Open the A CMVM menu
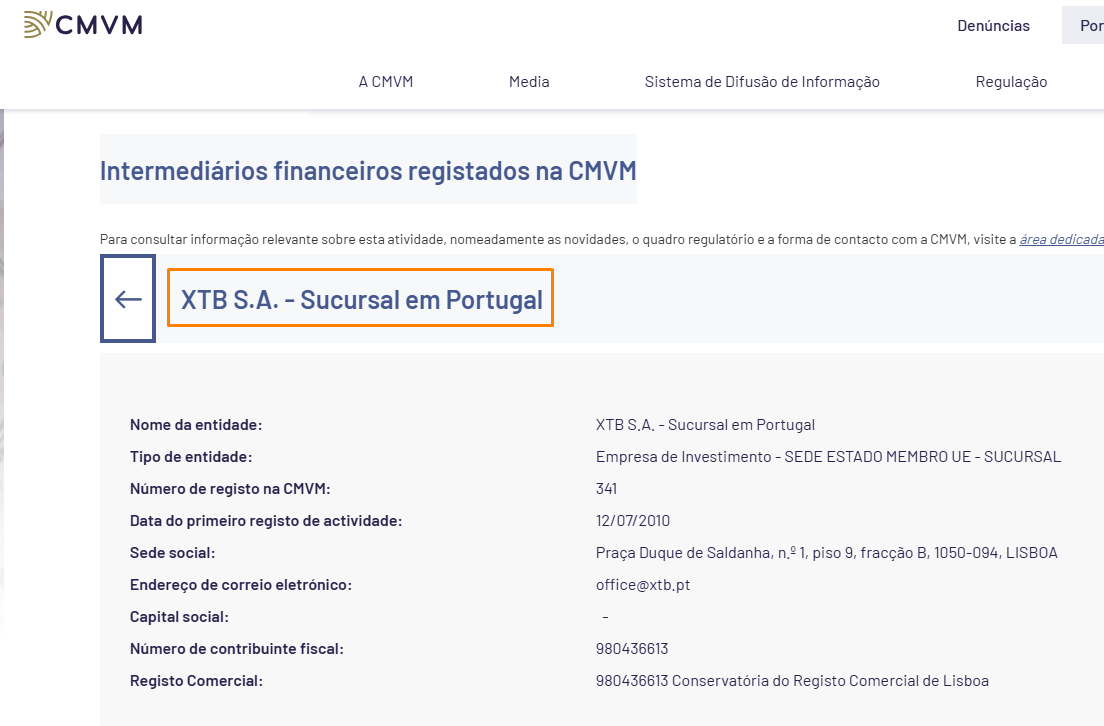Image resolution: width=1104 pixels, height=726 pixels. click(x=386, y=82)
